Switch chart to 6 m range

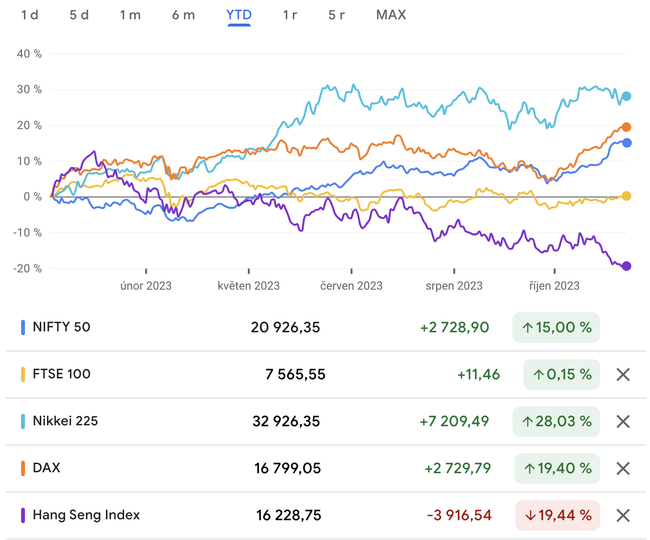183,15
